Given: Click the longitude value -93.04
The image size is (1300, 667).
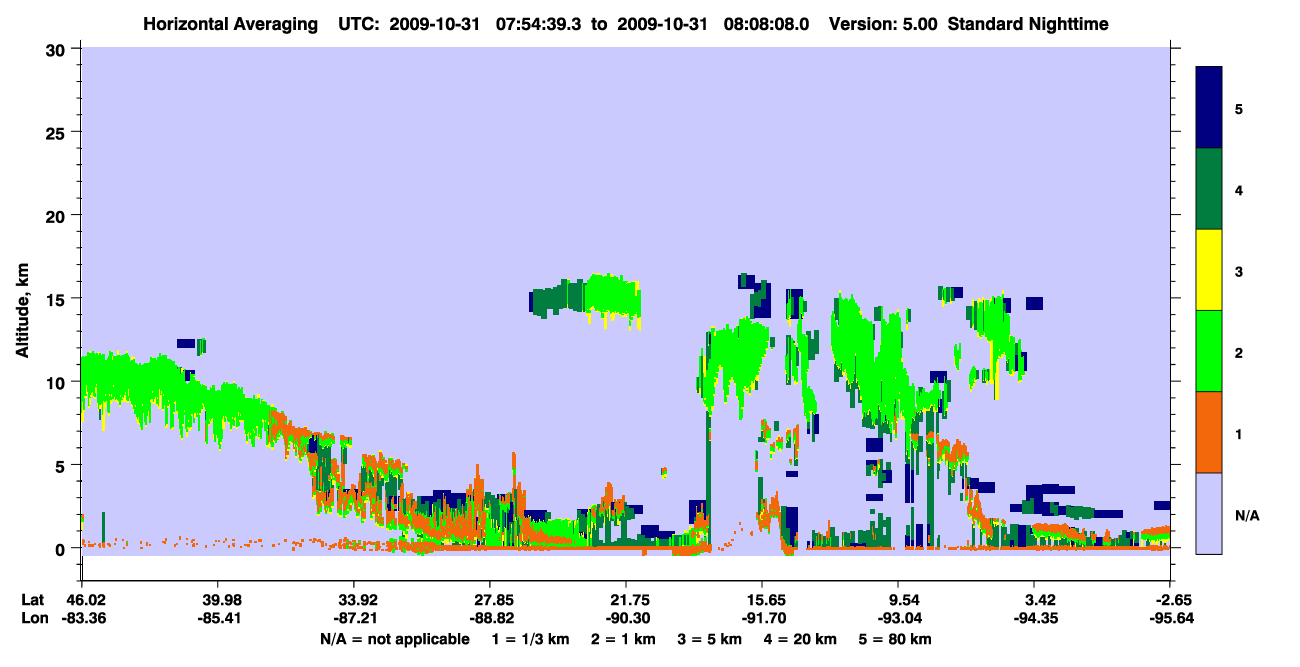Looking at the screenshot, I should [x=898, y=619].
